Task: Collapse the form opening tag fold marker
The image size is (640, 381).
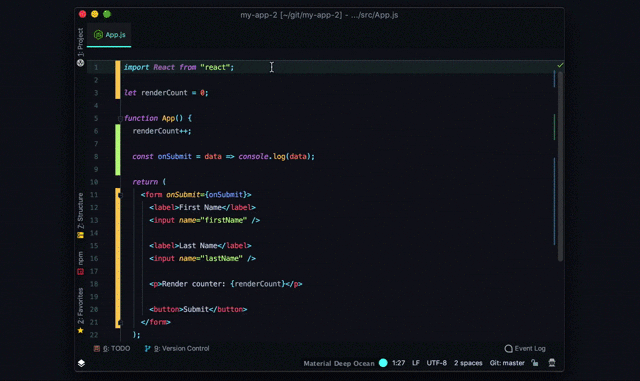Action: click(120, 195)
